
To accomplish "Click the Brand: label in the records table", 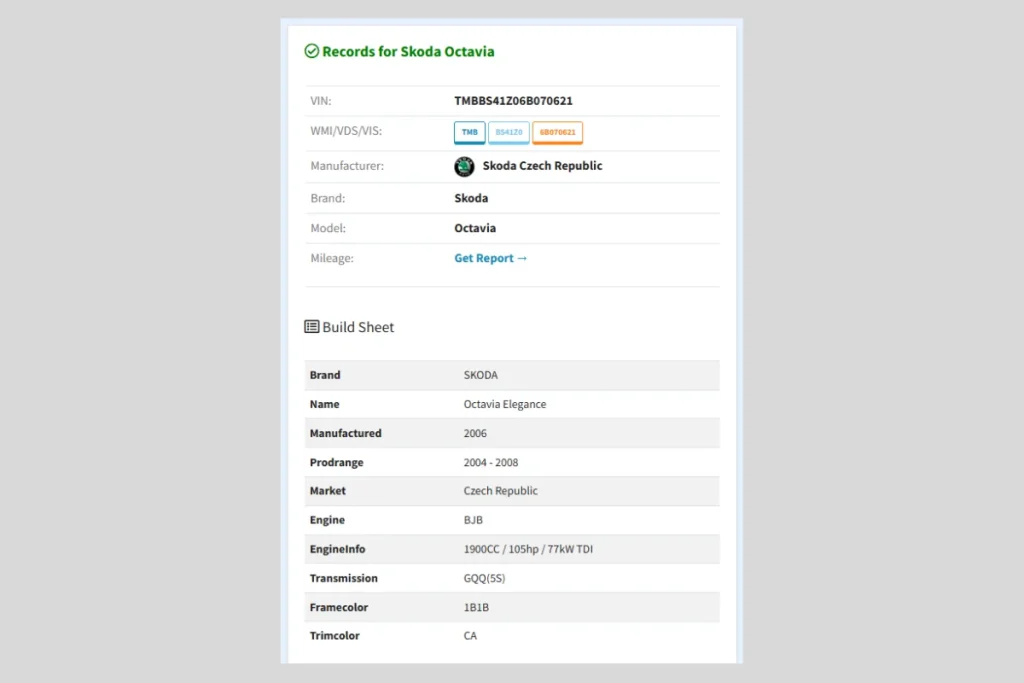I will click(x=327, y=198).
